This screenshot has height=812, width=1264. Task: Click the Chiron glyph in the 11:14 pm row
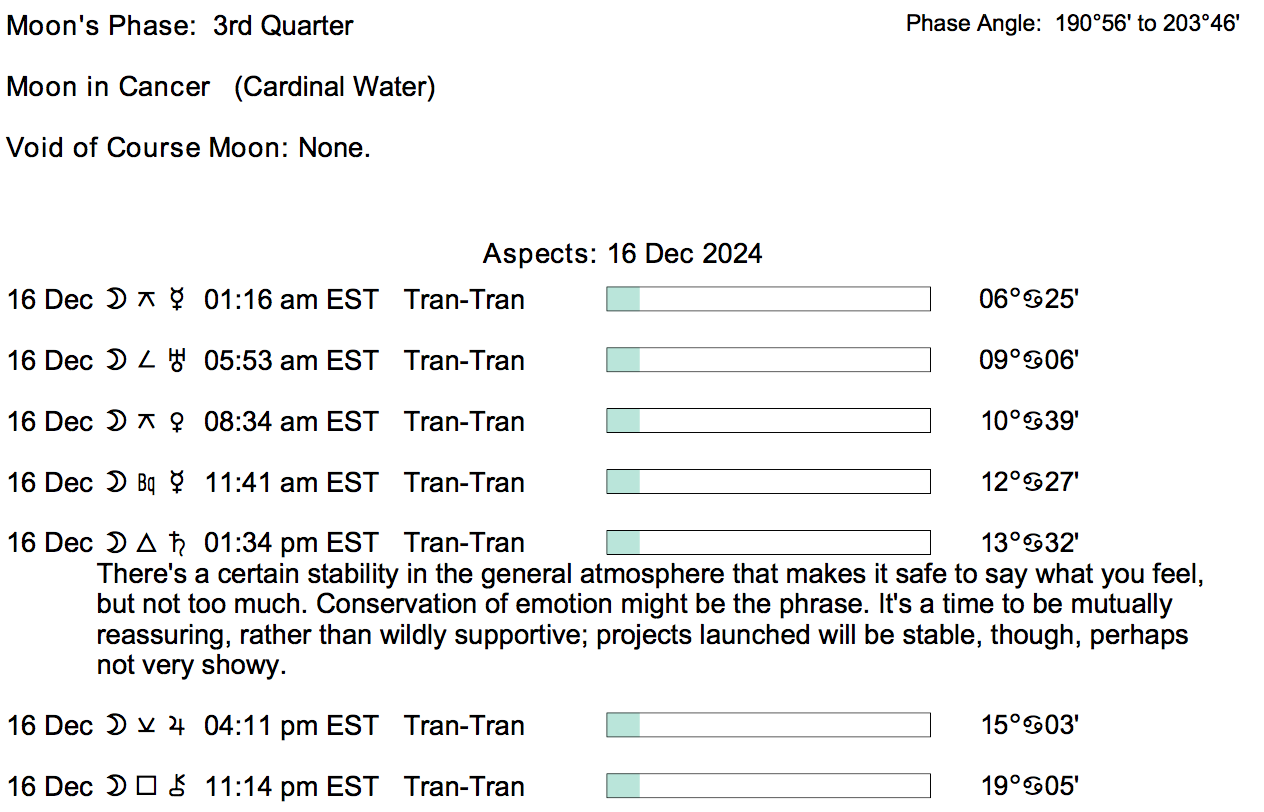(179, 787)
